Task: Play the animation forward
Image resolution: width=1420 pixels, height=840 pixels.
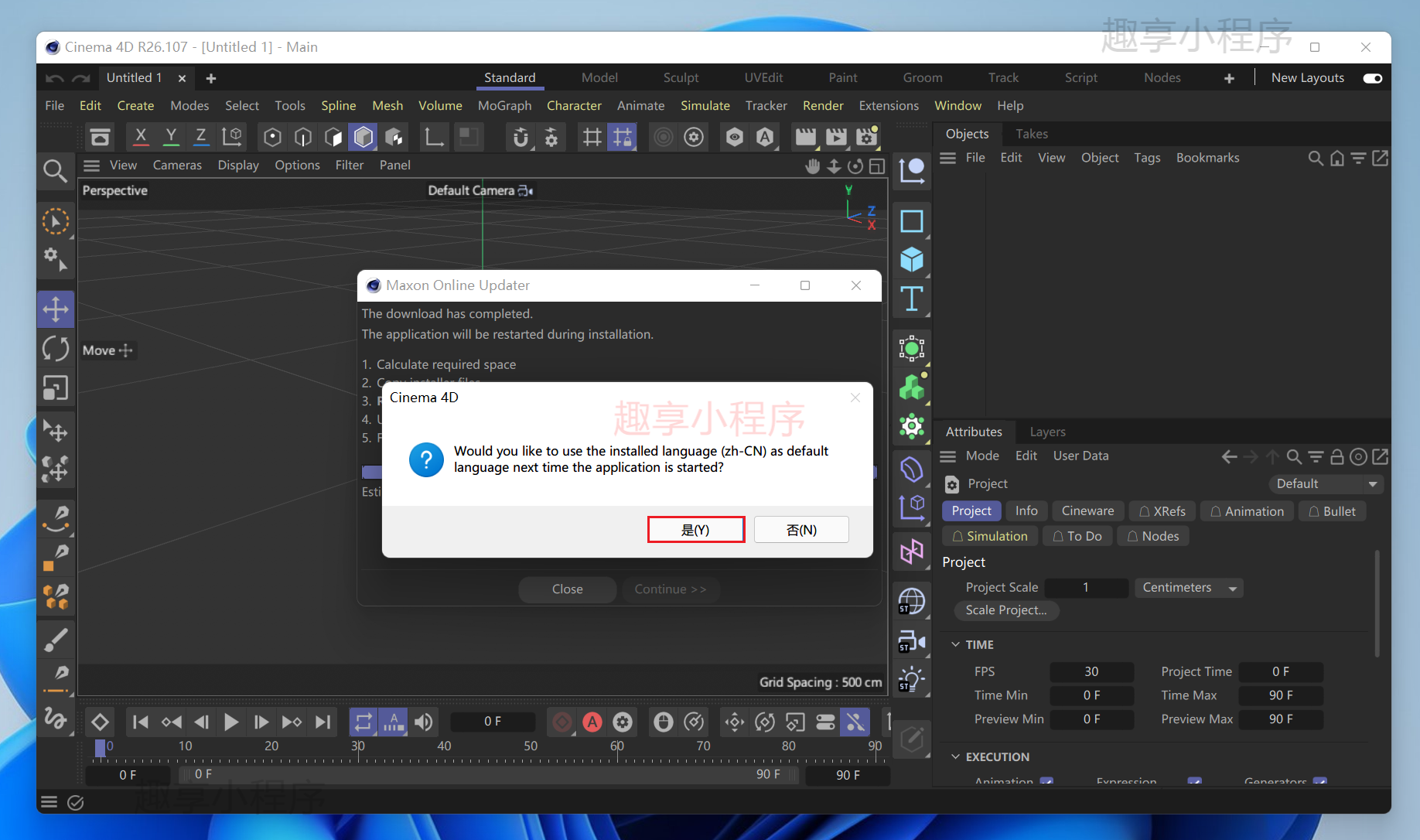Action: click(230, 722)
